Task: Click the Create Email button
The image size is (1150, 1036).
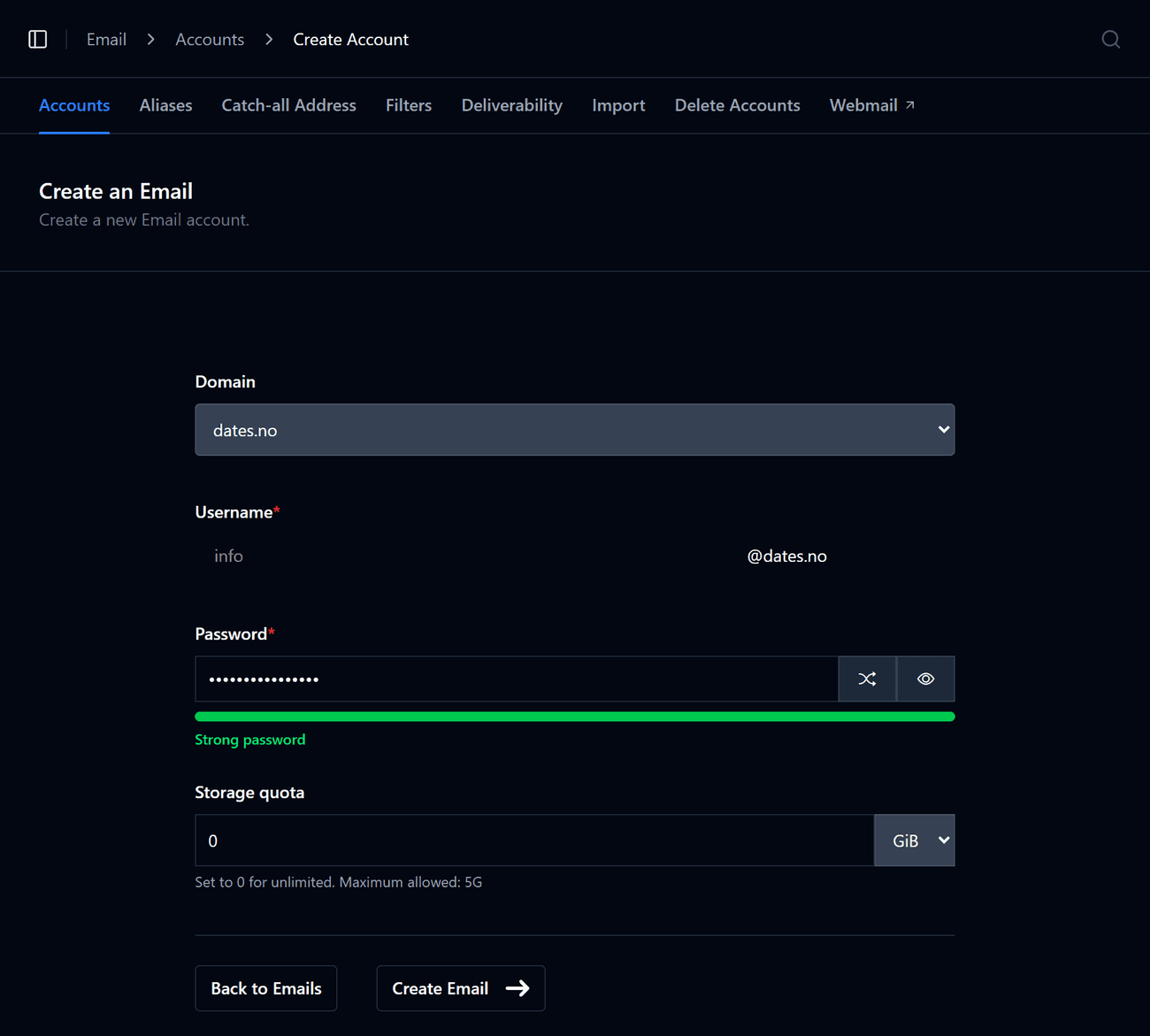Action: pyautogui.click(x=461, y=988)
